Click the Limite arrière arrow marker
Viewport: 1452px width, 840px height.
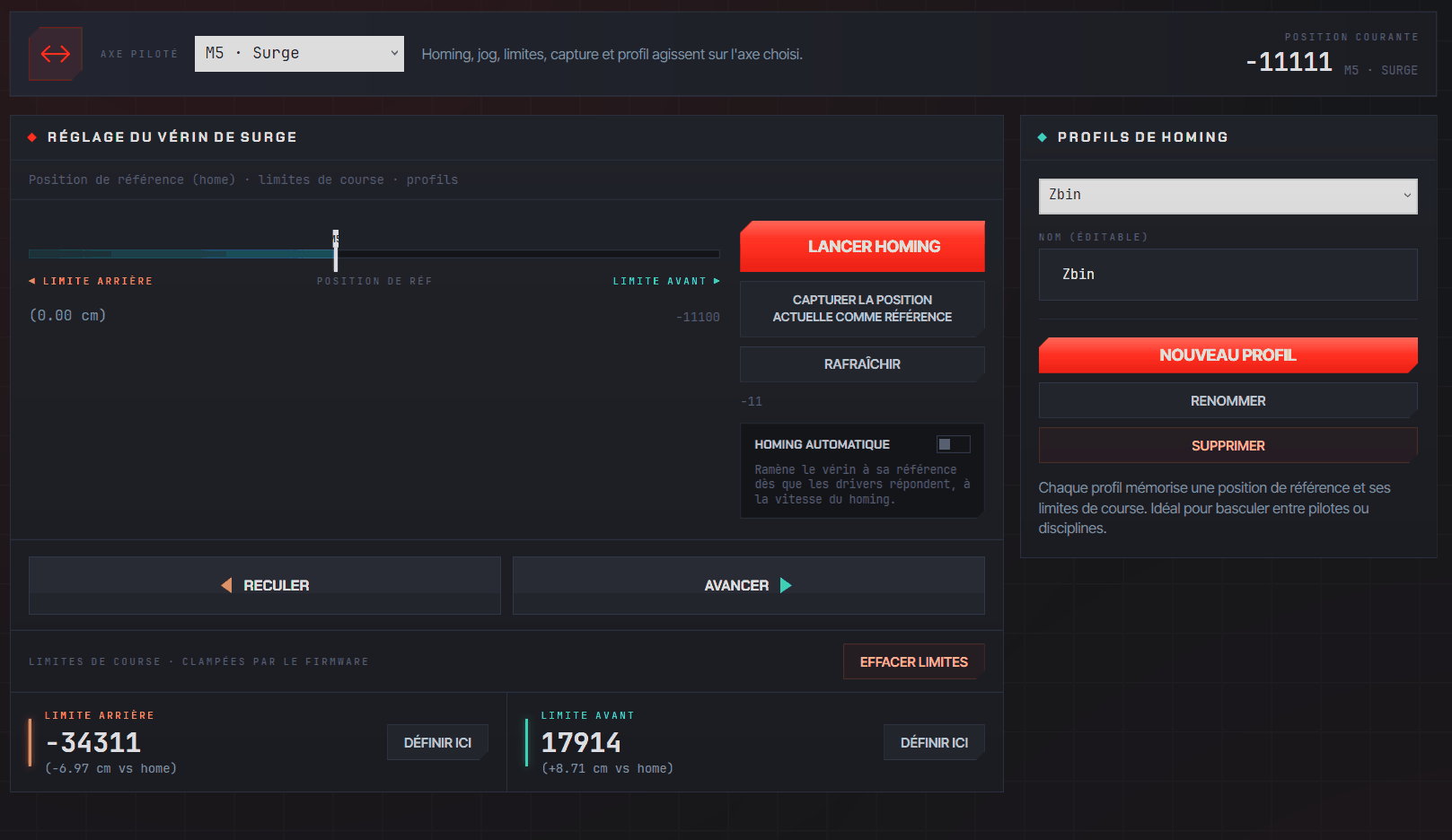[32, 281]
